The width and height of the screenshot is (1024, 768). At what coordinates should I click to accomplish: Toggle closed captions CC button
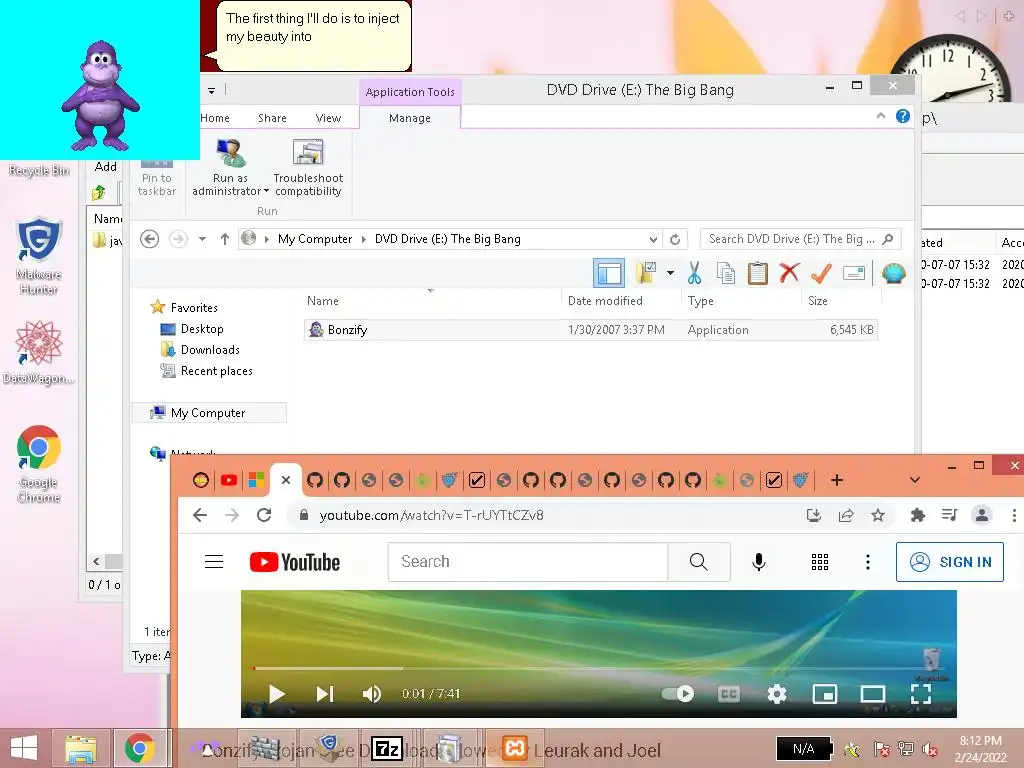click(729, 694)
